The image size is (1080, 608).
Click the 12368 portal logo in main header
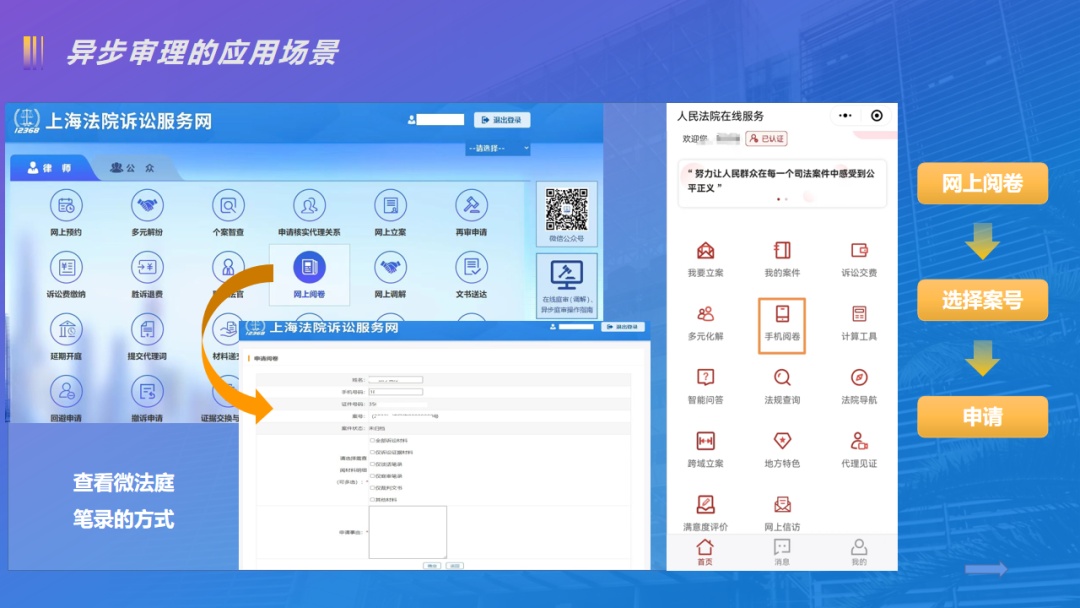pos(26,120)
